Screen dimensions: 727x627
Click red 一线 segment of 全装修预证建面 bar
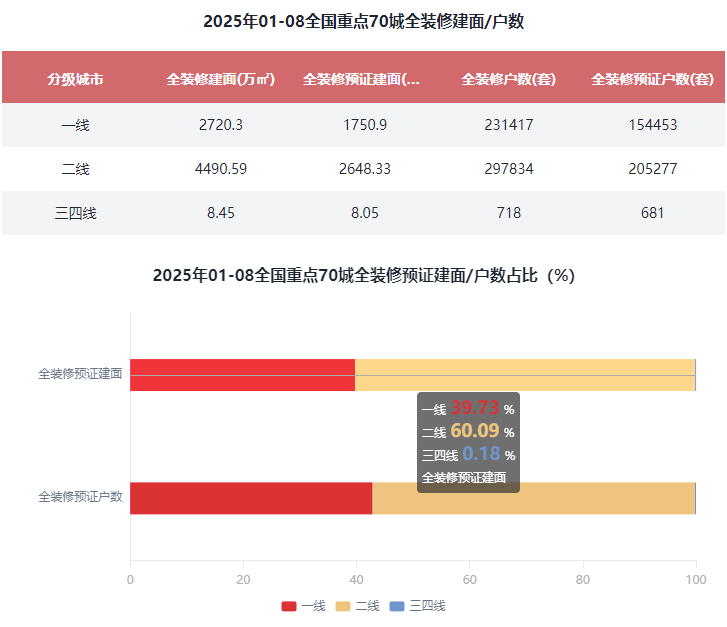tap(242, 375)
